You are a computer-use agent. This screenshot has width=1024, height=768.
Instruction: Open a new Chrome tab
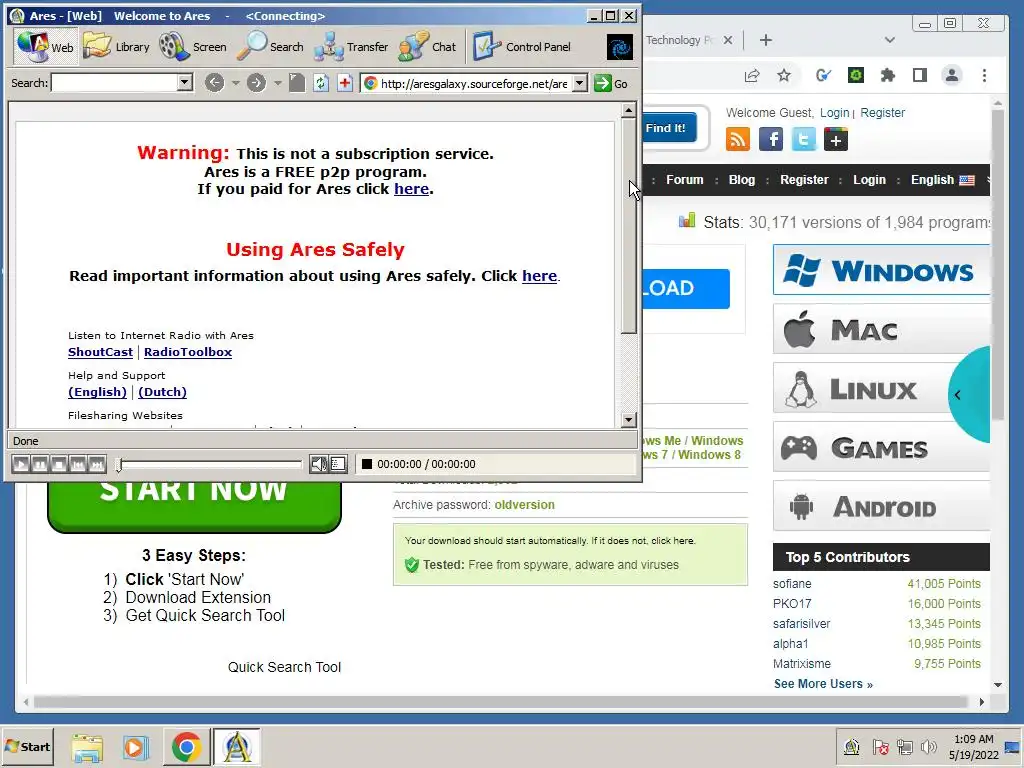[766, 40]
